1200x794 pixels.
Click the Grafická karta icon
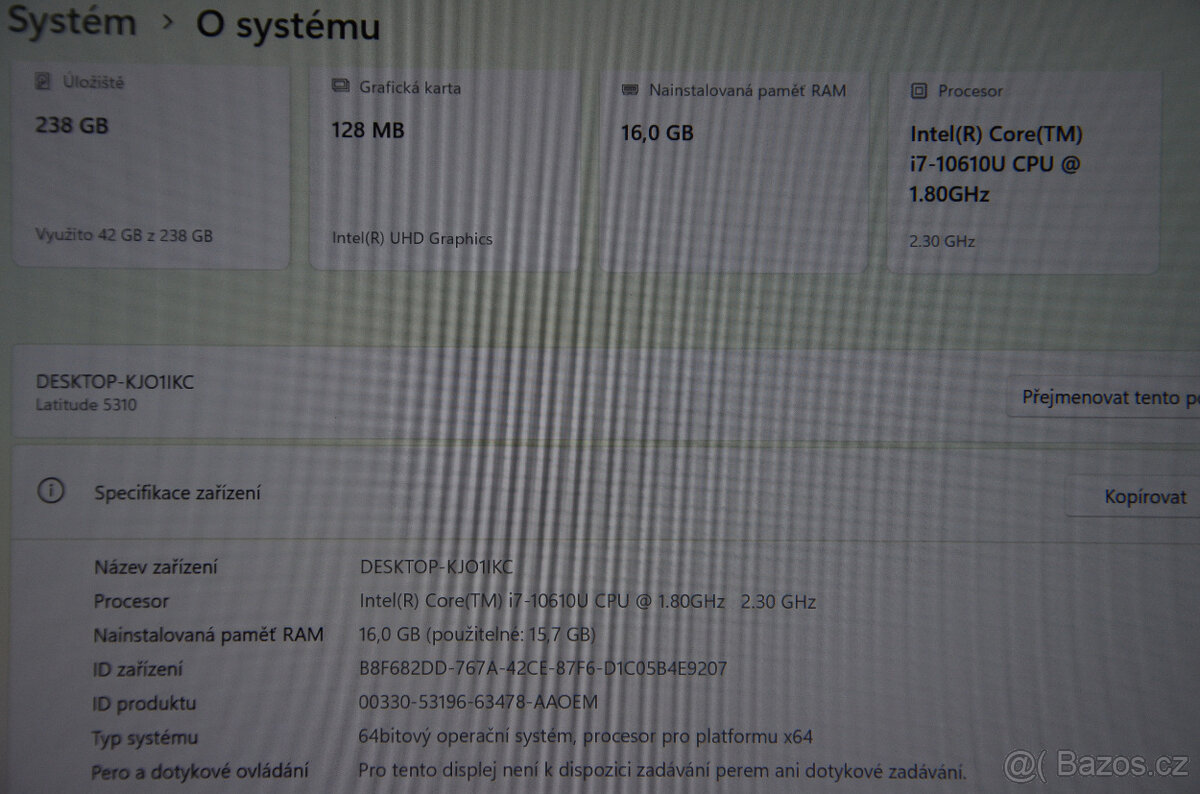[340, 87]
